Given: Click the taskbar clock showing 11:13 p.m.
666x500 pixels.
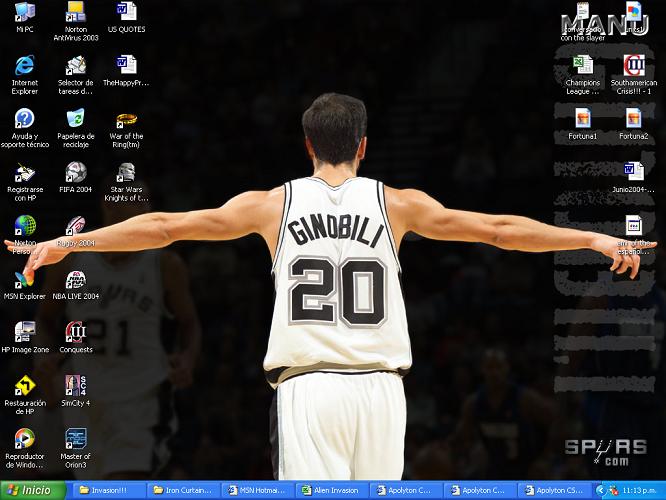Looking at the screenshot, I should point(640,491).
